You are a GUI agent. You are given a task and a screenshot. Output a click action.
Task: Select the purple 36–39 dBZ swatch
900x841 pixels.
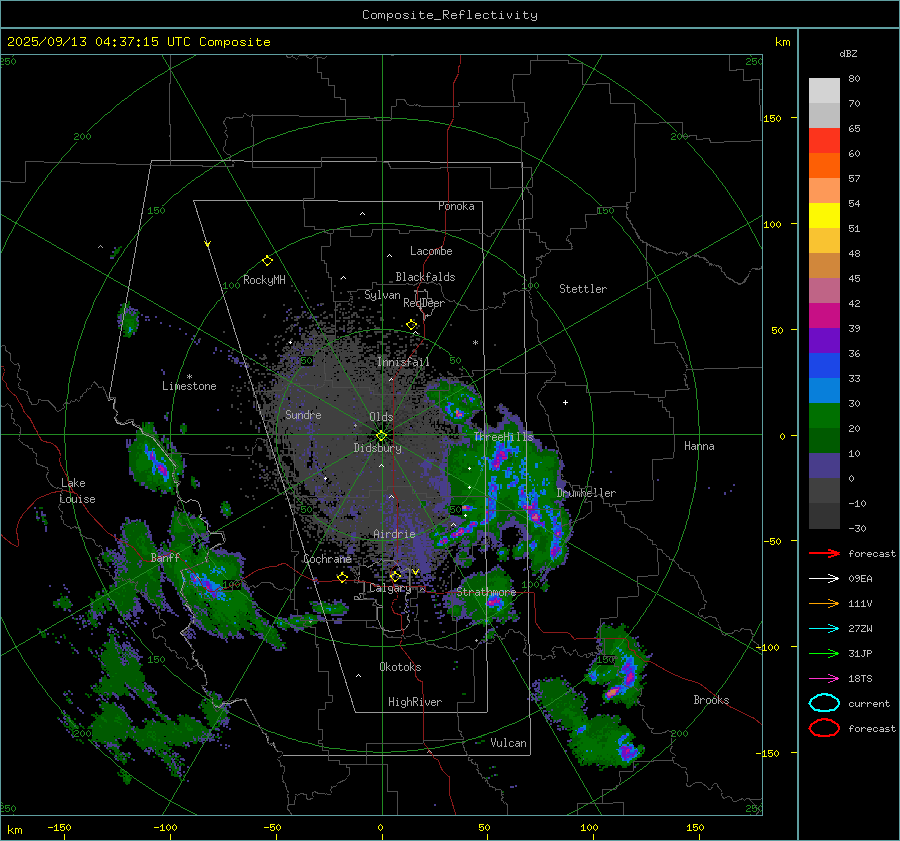coord(824,341)
